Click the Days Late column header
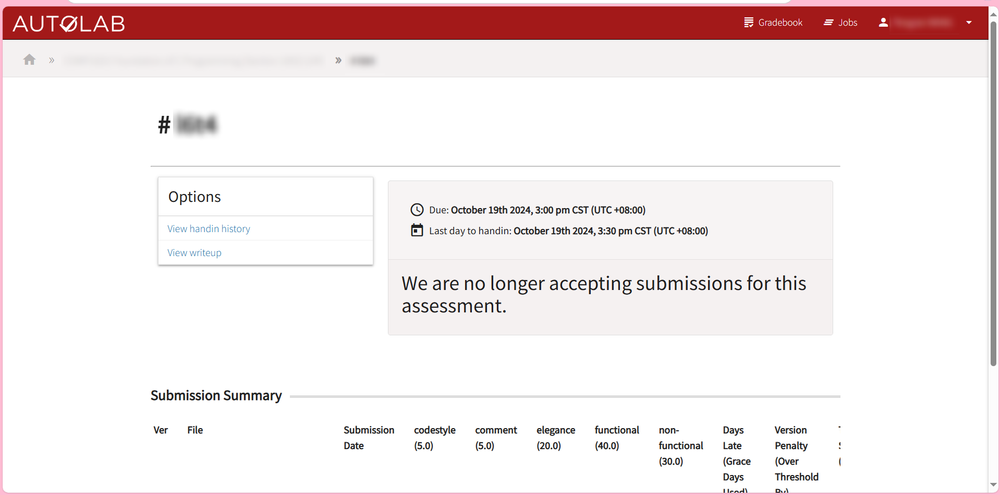Viewport: 1000px width, 495px height. [737, 459]
